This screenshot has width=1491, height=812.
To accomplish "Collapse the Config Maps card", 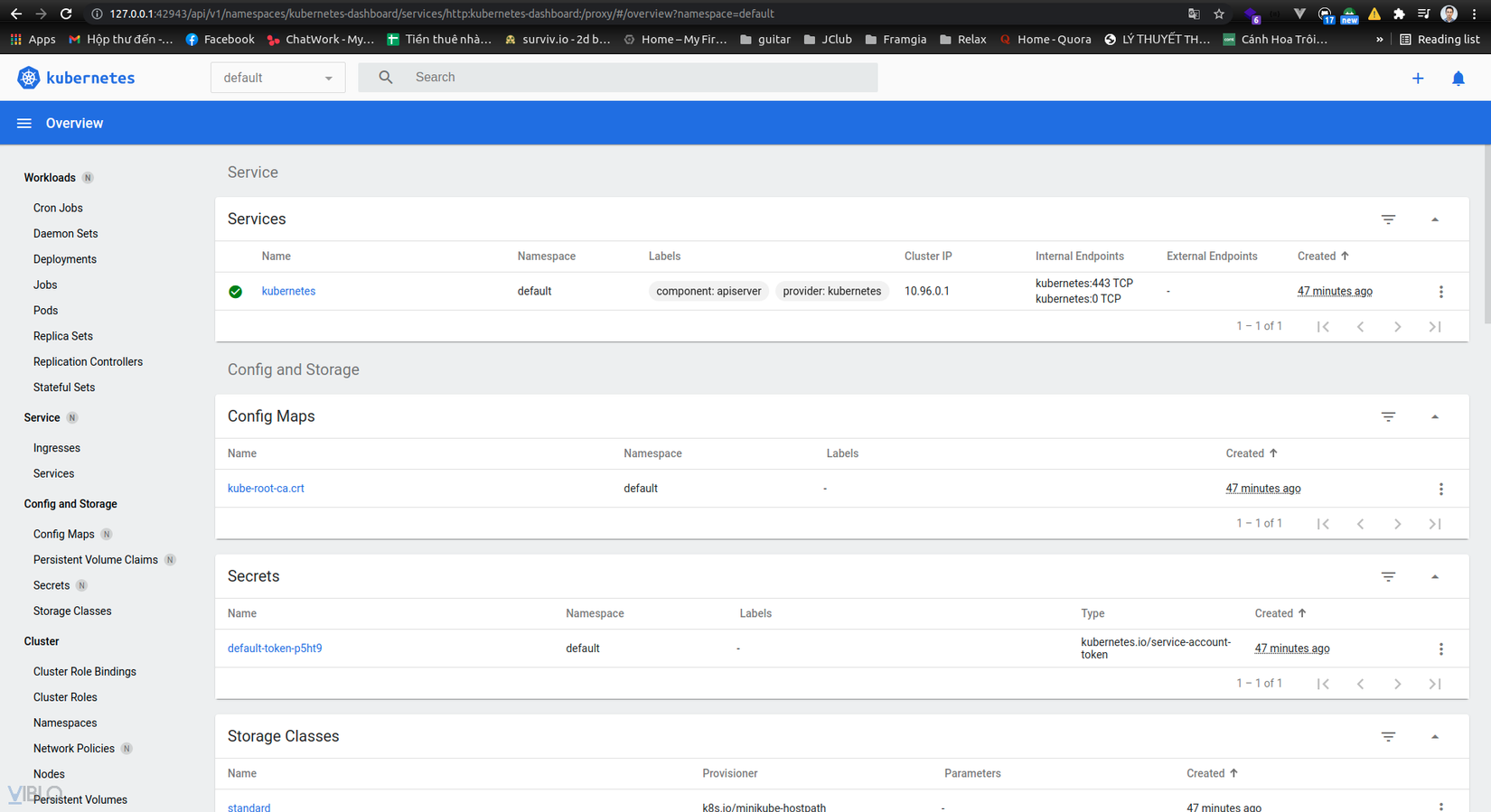I will click(1435, 416).
